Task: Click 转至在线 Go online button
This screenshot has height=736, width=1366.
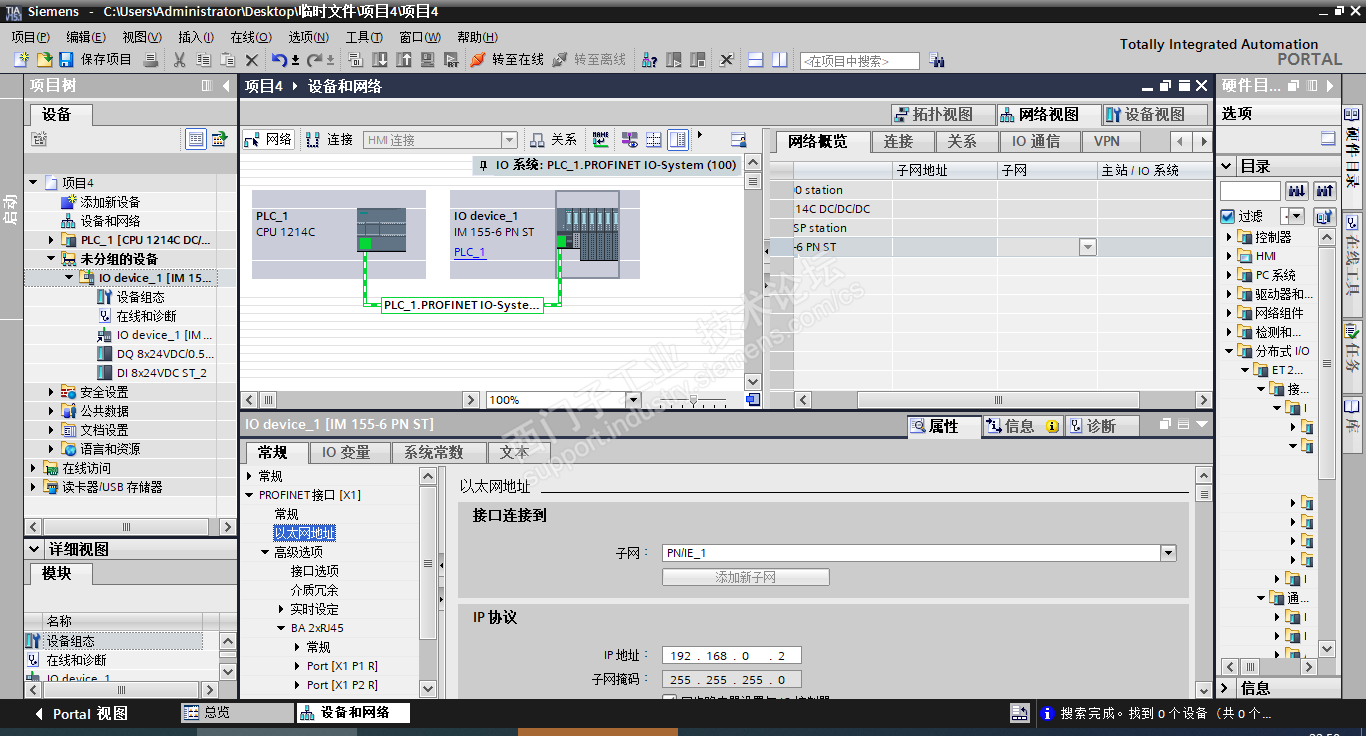Action: pyautogui.click(x=508, y=60)
